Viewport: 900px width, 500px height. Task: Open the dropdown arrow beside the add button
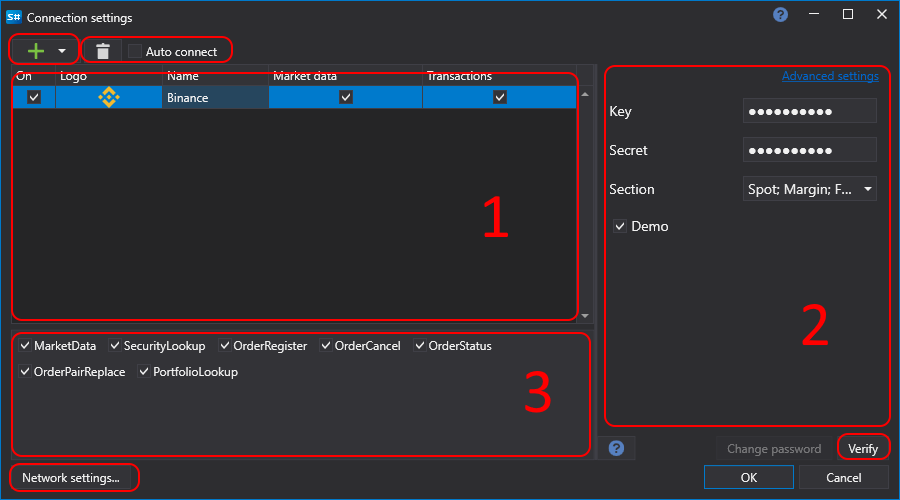point(61,51)
